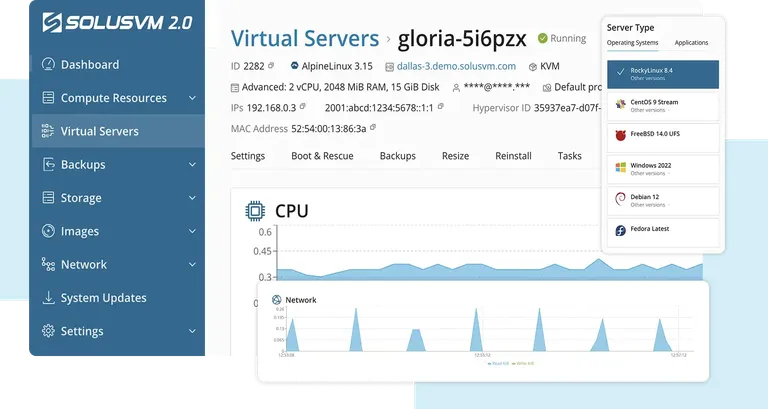Click the Dashboard gauge icon in sidebar
The image size is (768, 409).
pos(48,65)
